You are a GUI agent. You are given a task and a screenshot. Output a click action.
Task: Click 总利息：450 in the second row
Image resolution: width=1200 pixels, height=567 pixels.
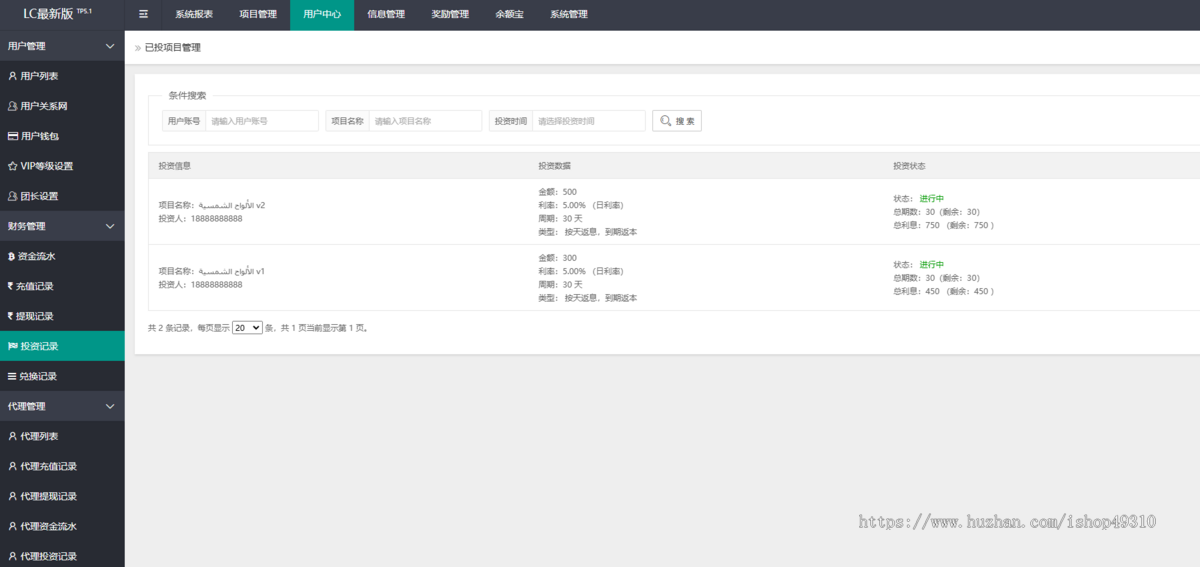[943, 291]
